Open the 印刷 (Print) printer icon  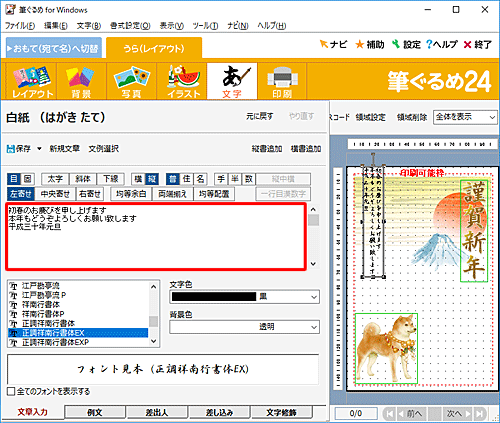[x=282, y=81]
